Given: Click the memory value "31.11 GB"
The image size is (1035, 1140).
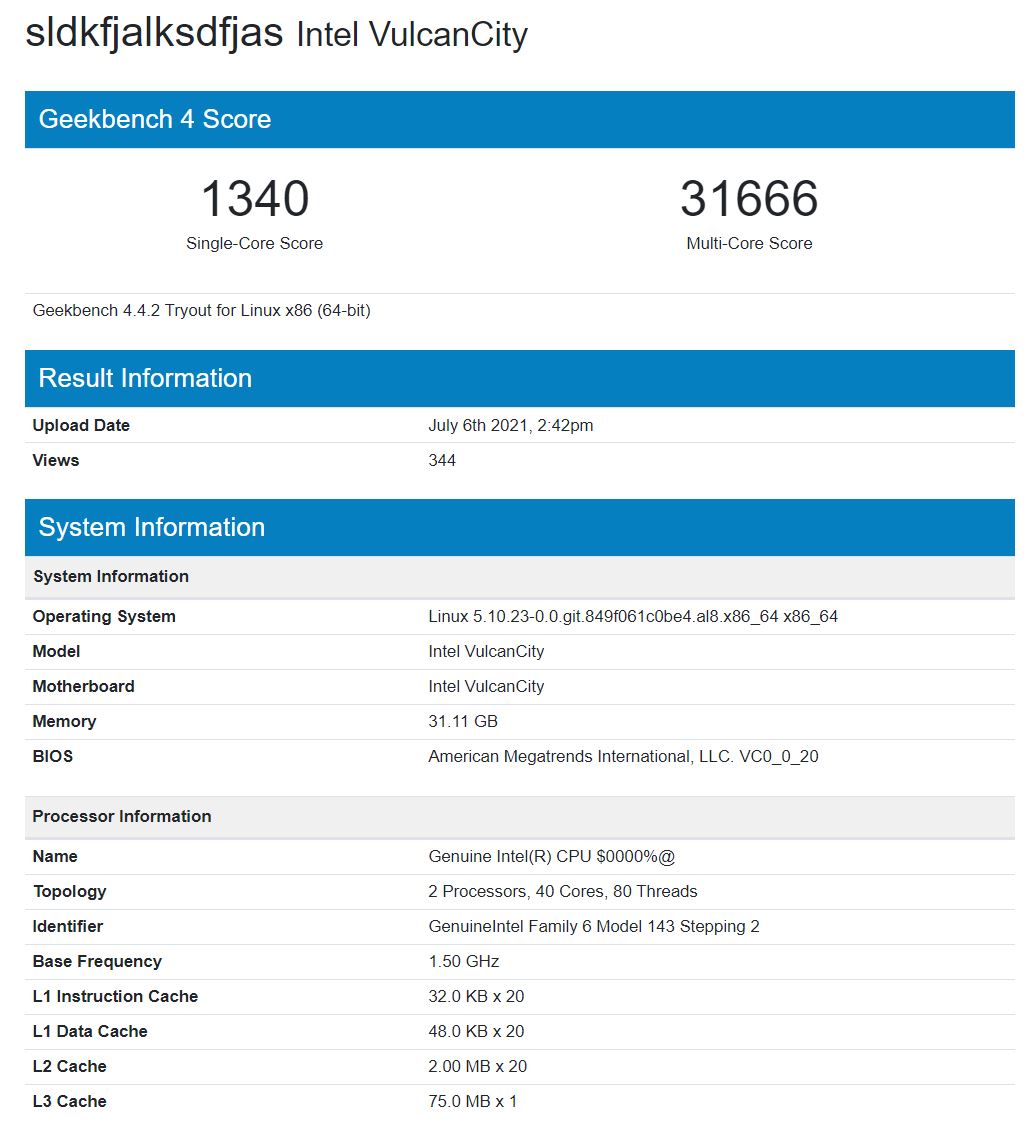Looking at the screenshot, I should [x=463, y=721].
